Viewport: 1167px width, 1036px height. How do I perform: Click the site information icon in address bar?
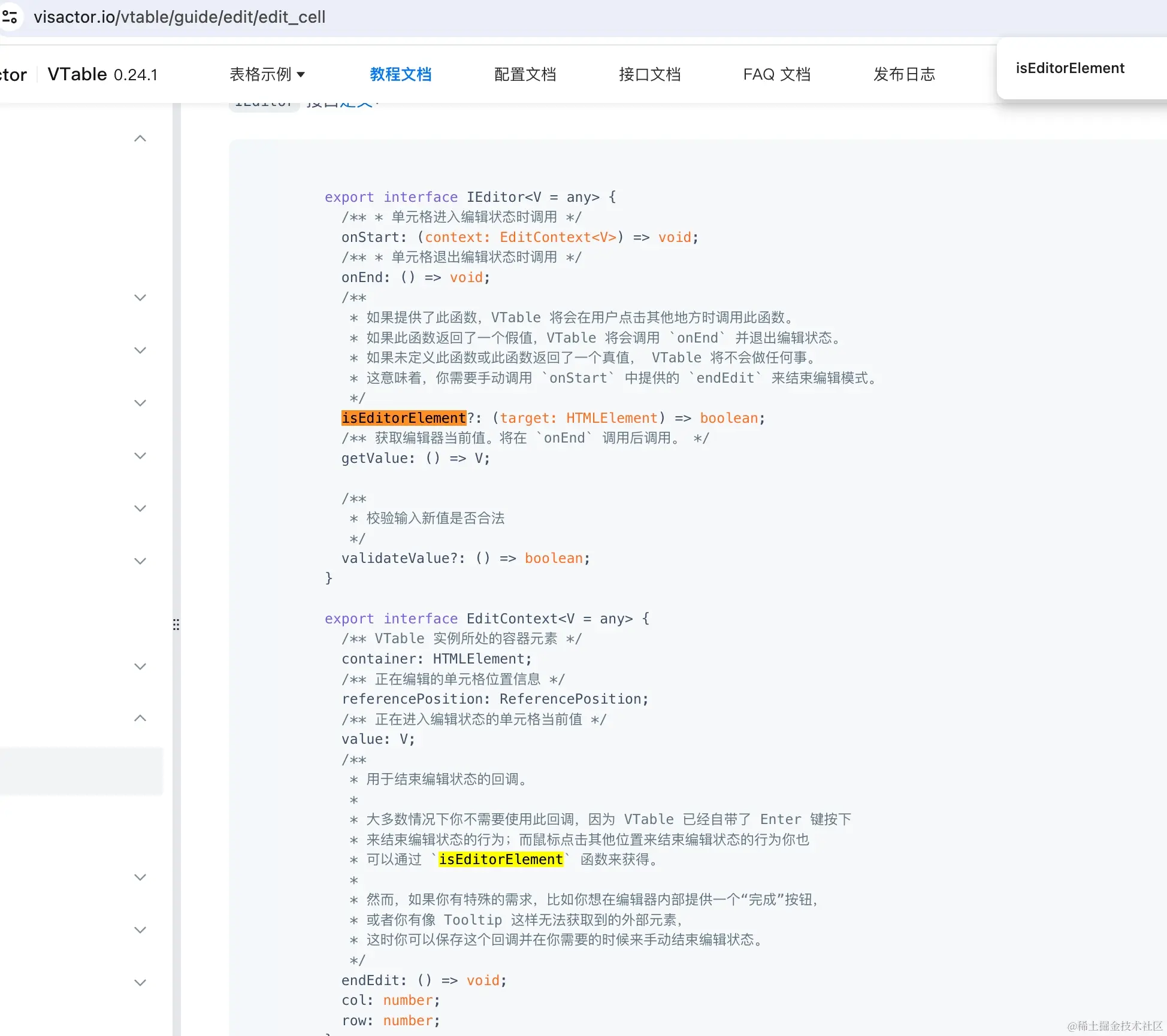point(10,17)
